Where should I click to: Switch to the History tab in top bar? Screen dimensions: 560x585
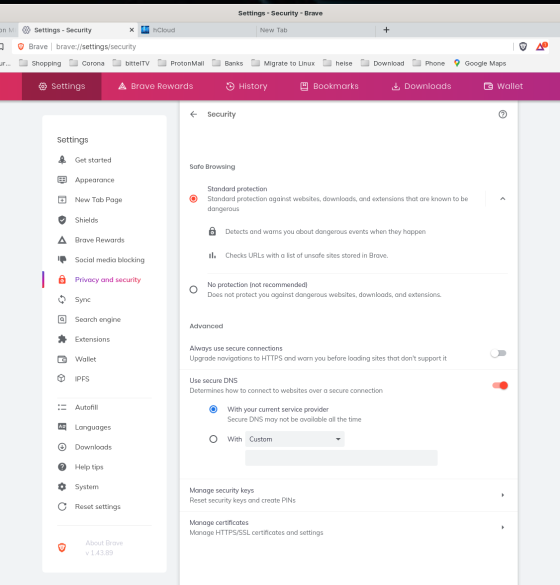click(x=247, y=86)
